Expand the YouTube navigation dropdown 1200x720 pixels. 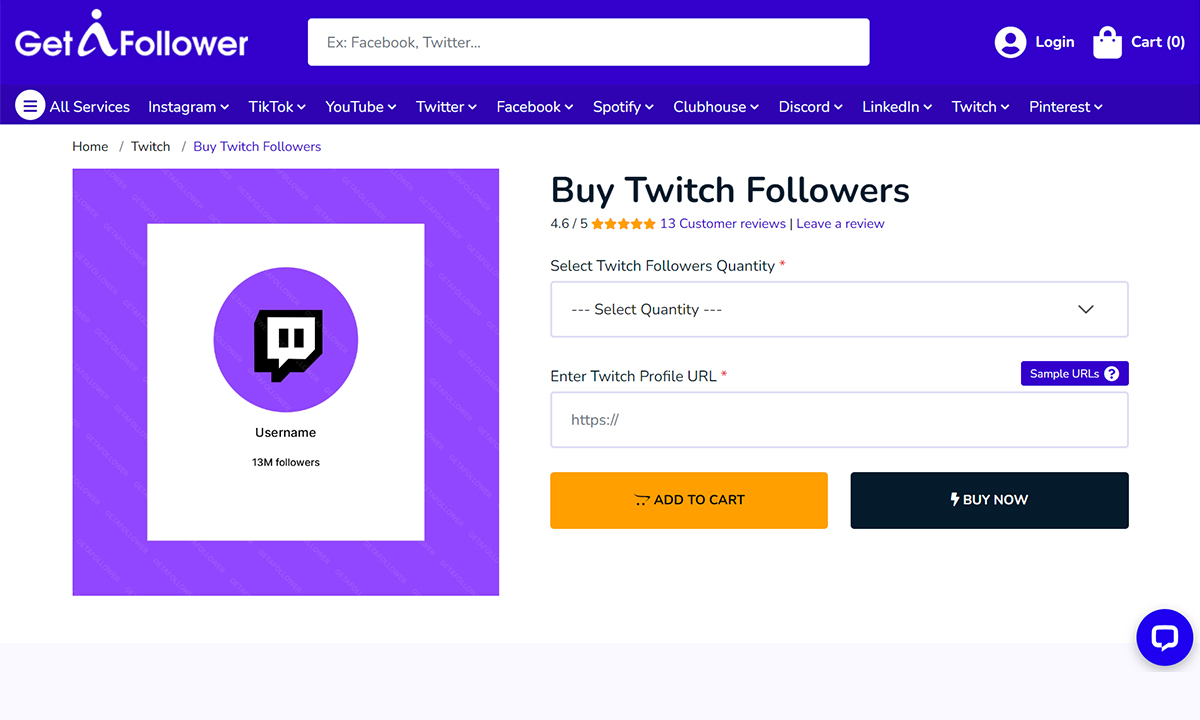coord(360,106)
